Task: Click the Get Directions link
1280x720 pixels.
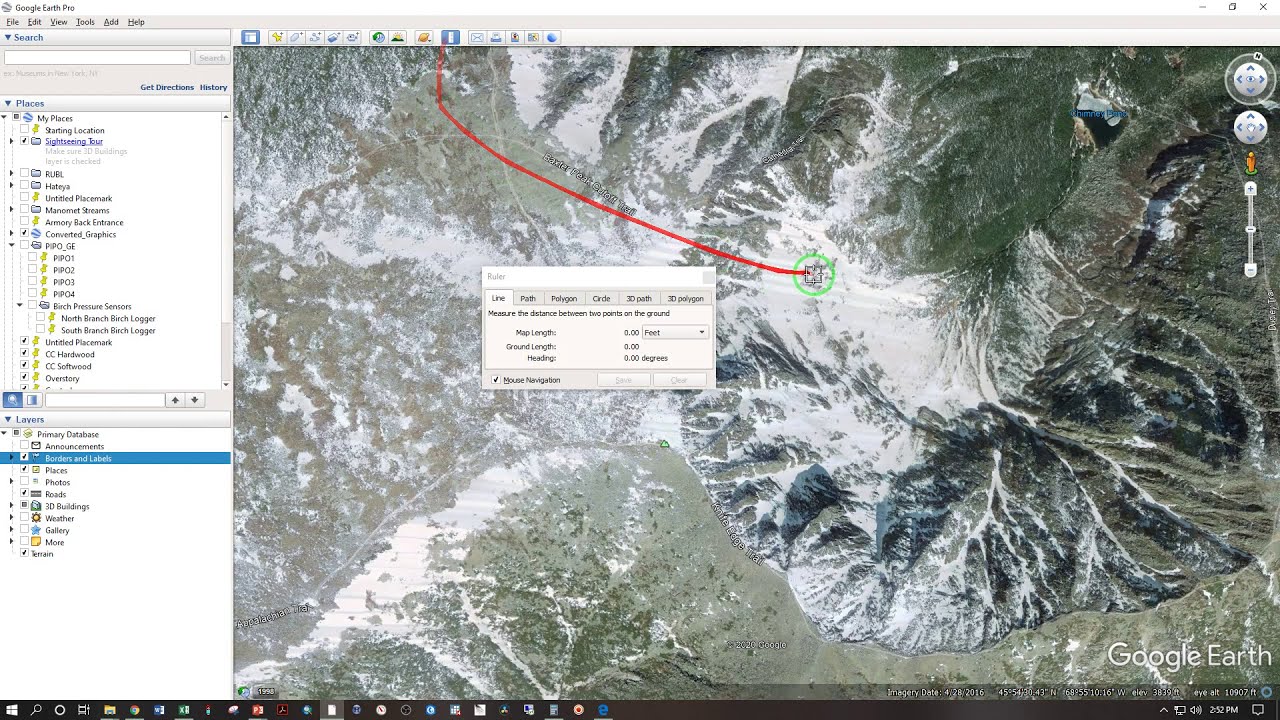Action: coord(167,87)
